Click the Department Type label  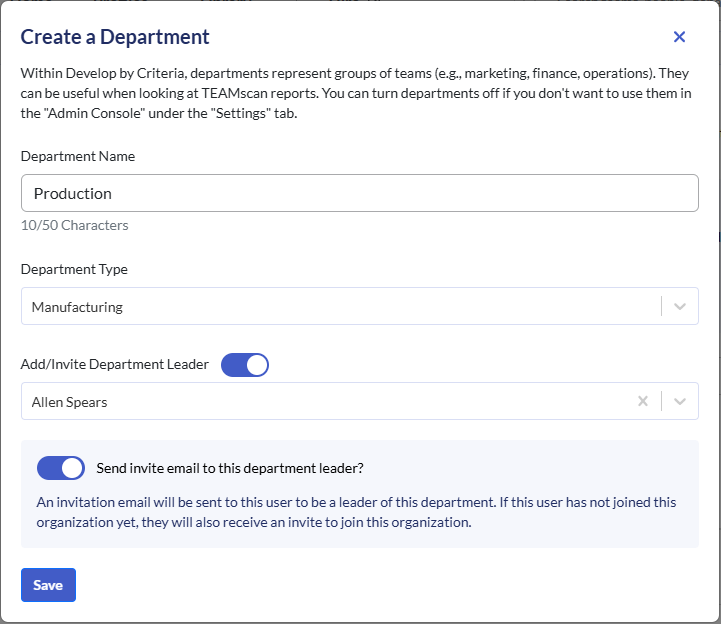74,269
